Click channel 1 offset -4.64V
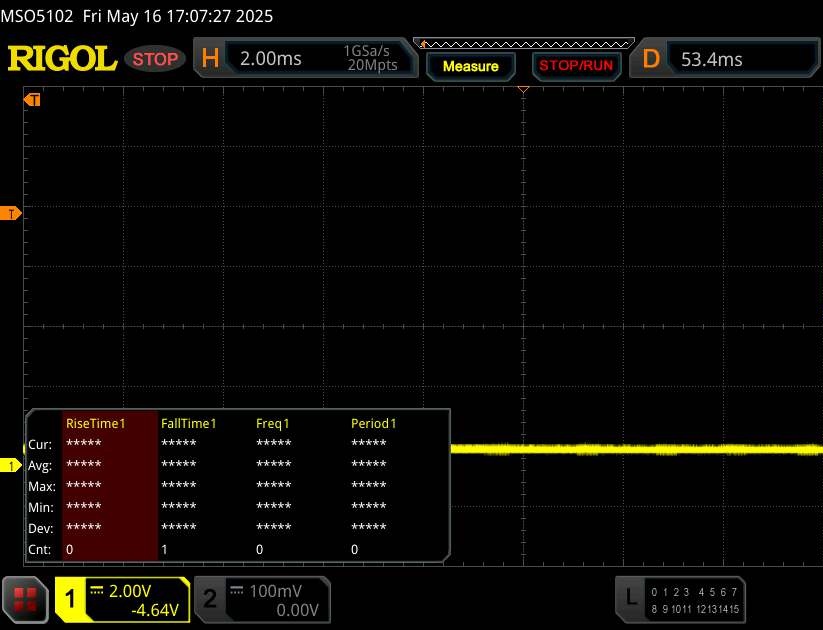This screenshot has height=630, width=823. (x=155, y=610)
